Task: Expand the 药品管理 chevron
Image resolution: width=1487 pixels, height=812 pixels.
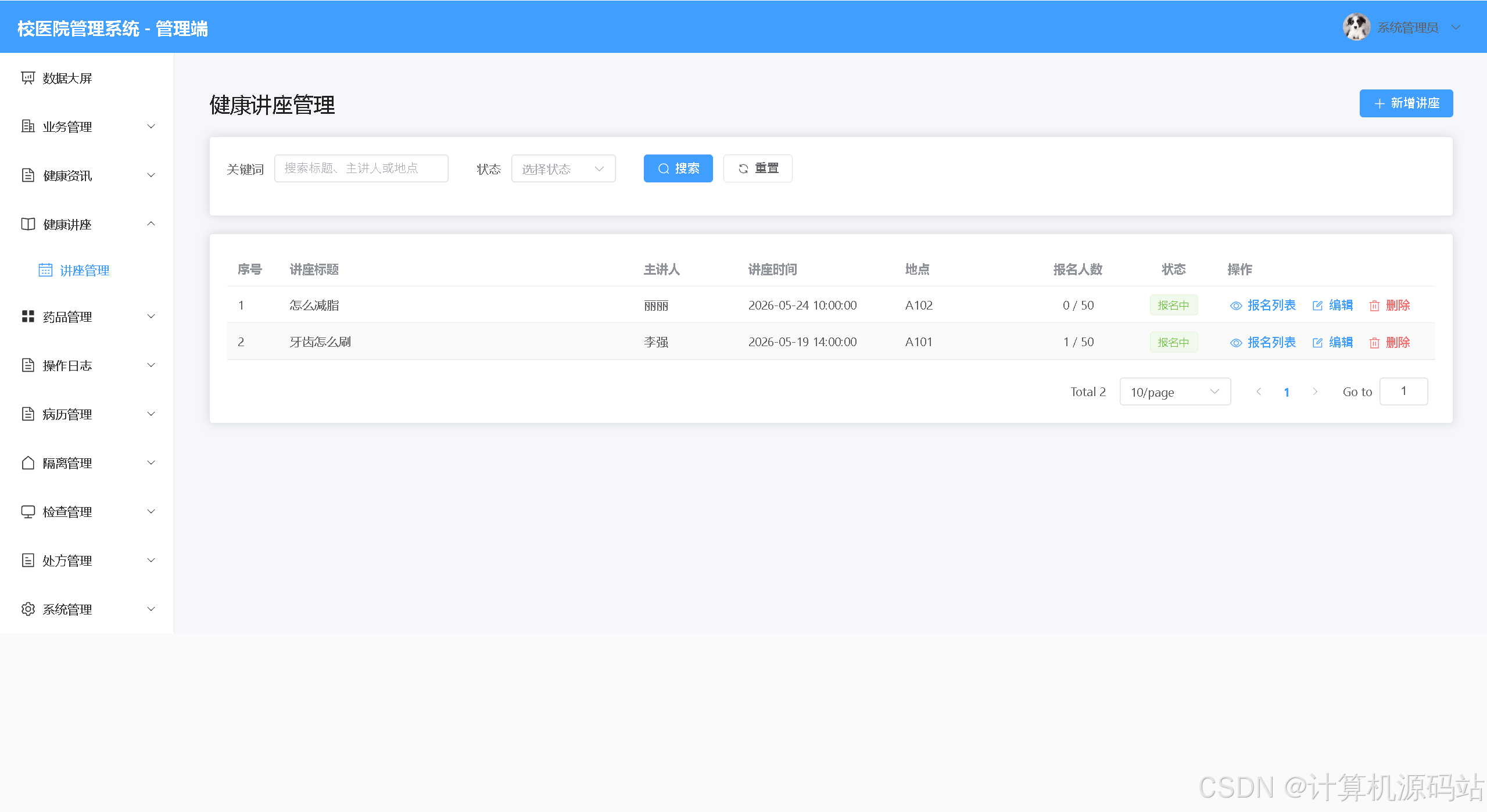Action: tap(151, 317)
